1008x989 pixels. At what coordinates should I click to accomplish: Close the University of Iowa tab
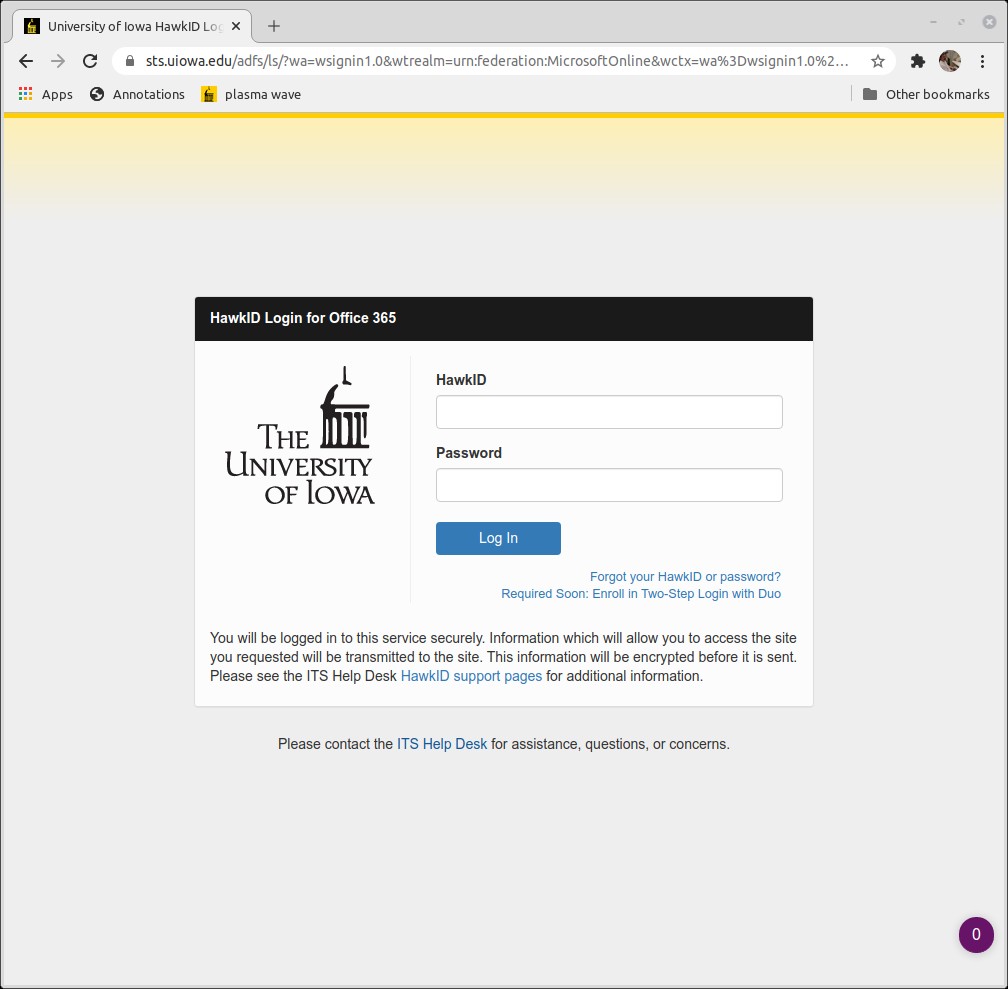pyautogui.click(x=236, y=26)
